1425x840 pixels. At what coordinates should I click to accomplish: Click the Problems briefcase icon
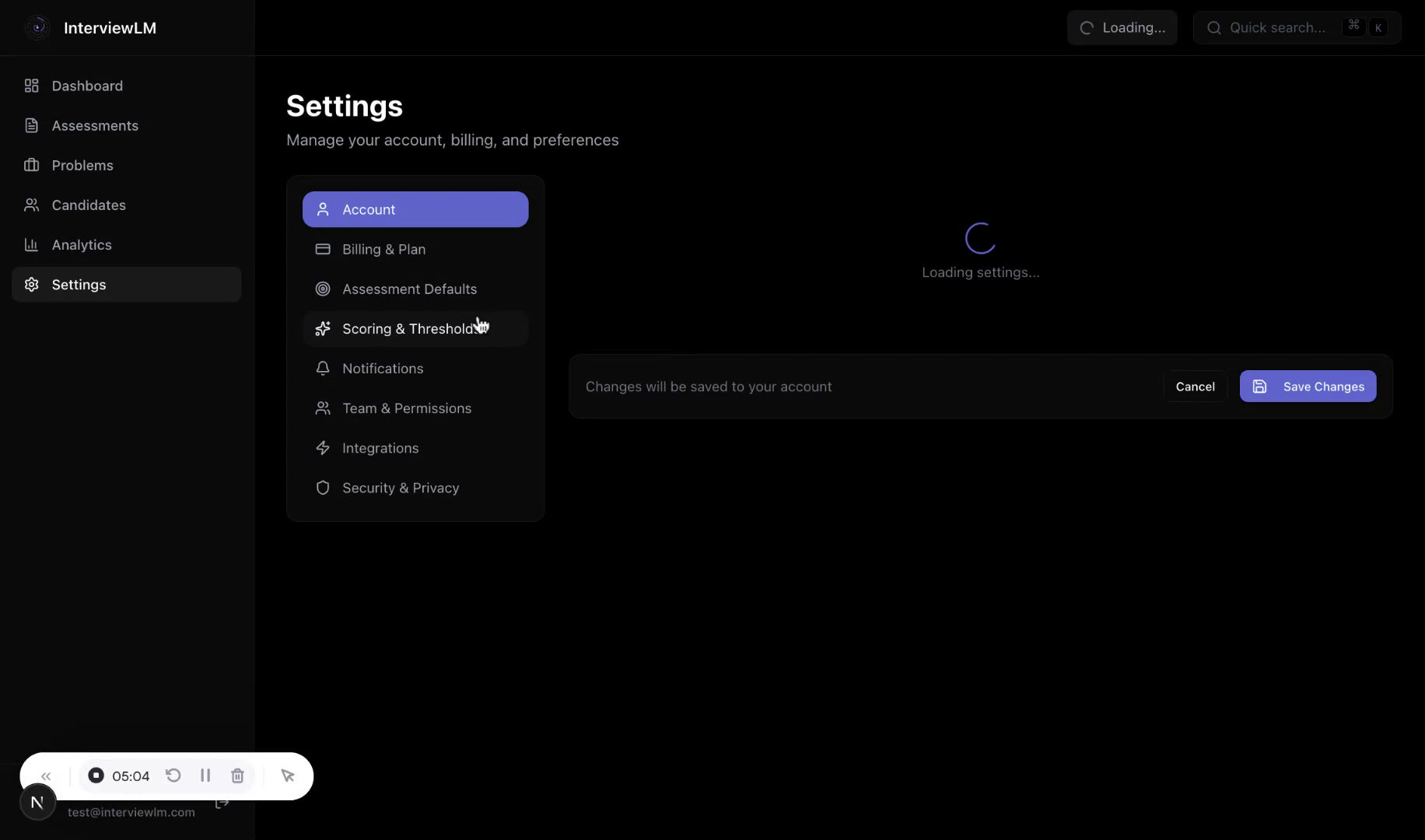click(32, 165)
